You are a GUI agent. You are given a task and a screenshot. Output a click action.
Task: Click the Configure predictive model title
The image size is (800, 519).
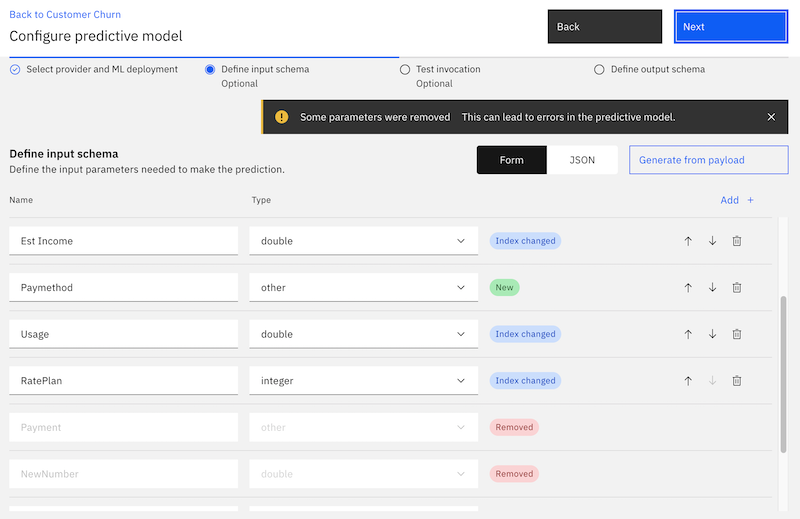tap(96, 36)
